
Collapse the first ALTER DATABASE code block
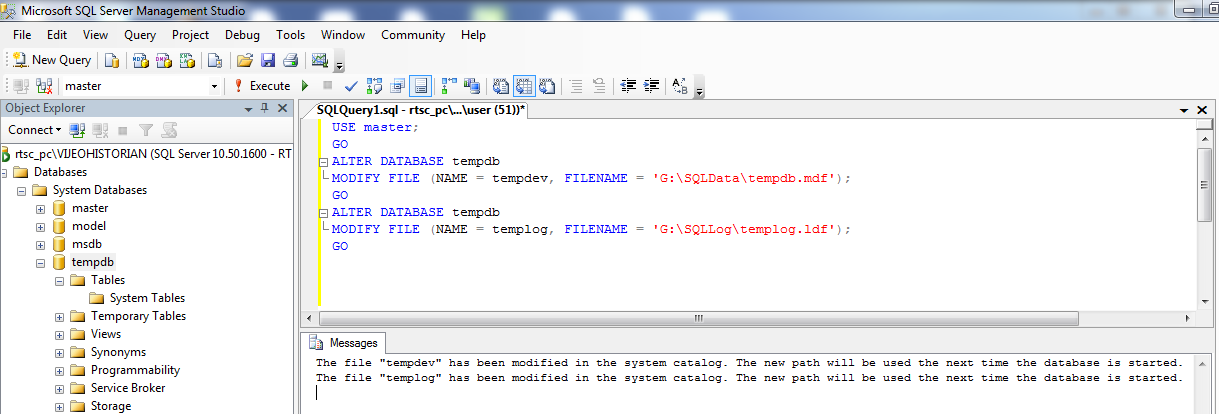point(323,161)
